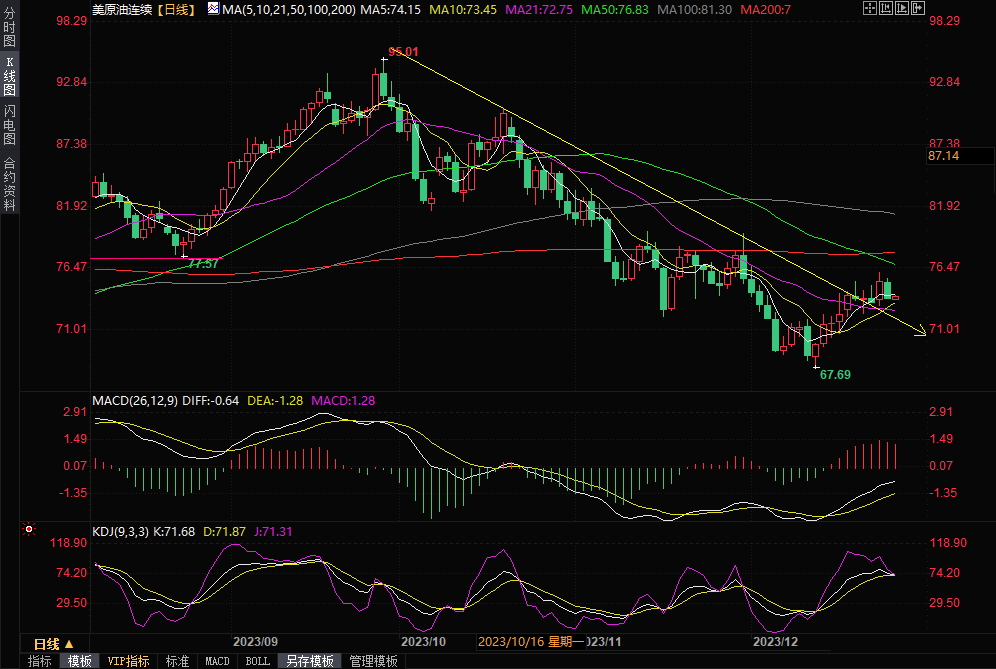Viewport: 996px width, 669px height.
Task: Select the VIP指标 tab
Action: [128, 661]
